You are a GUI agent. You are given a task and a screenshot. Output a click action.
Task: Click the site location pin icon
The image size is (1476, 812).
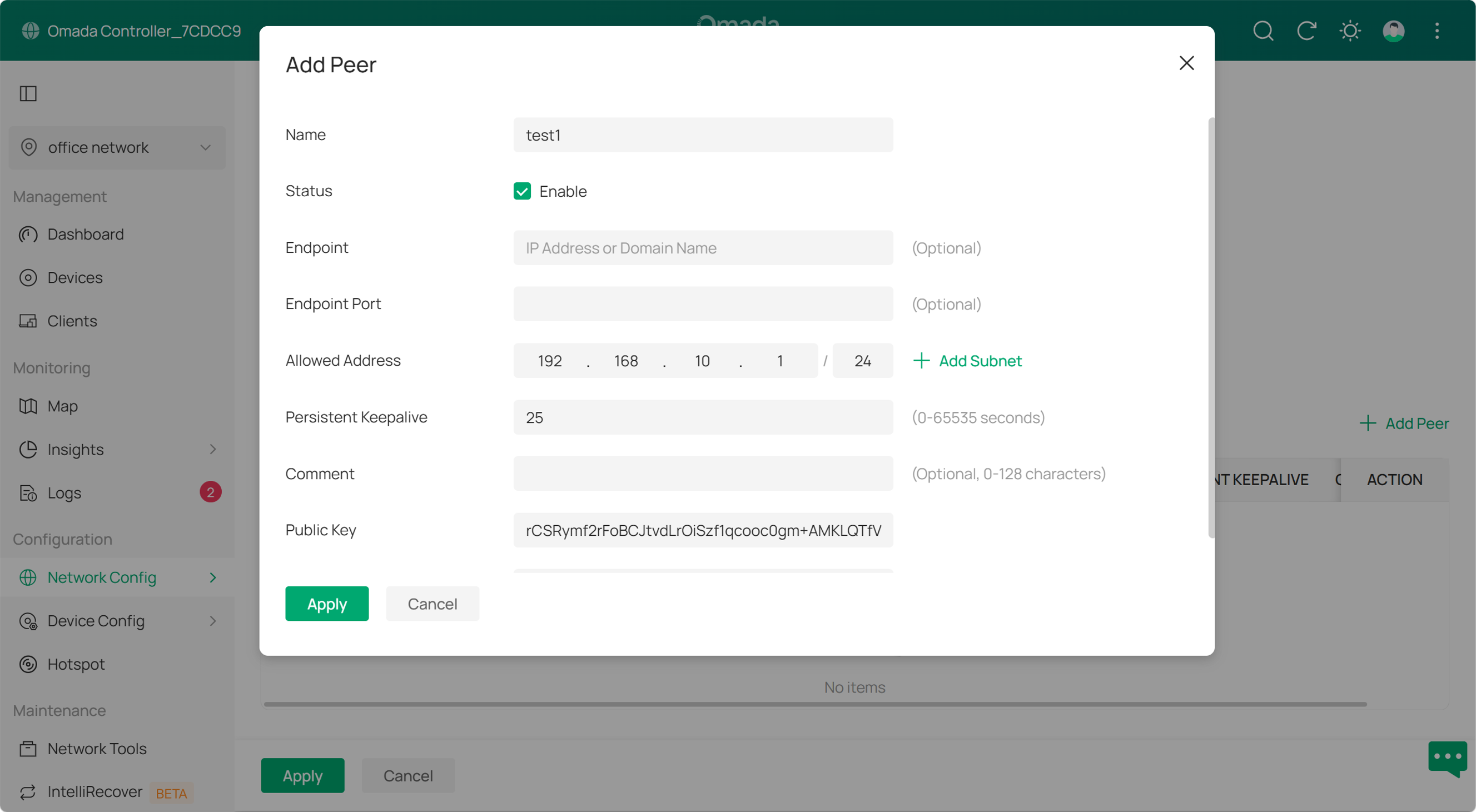[x=29, y=147]
